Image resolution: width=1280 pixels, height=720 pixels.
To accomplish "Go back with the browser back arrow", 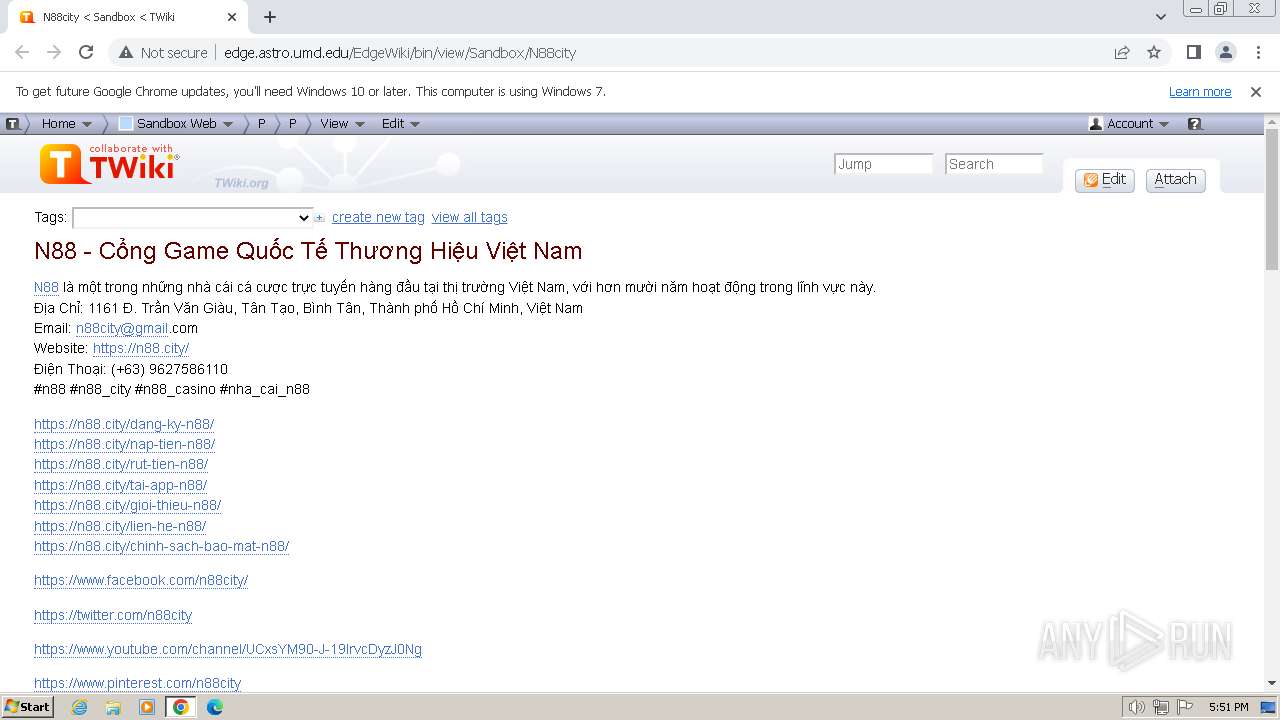I will click(x=22, y=52).
